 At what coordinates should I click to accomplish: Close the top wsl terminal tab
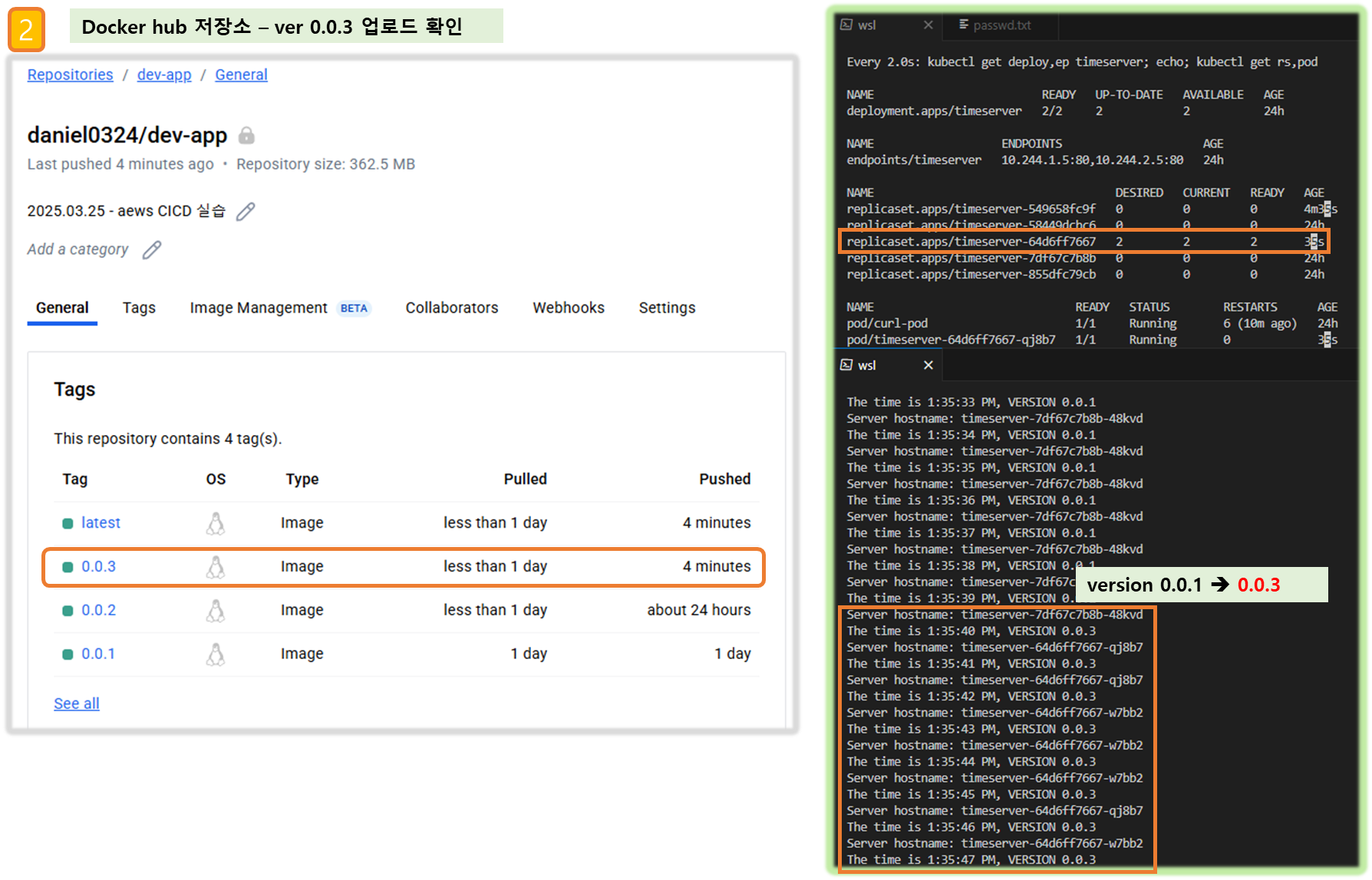coord(928,25)
